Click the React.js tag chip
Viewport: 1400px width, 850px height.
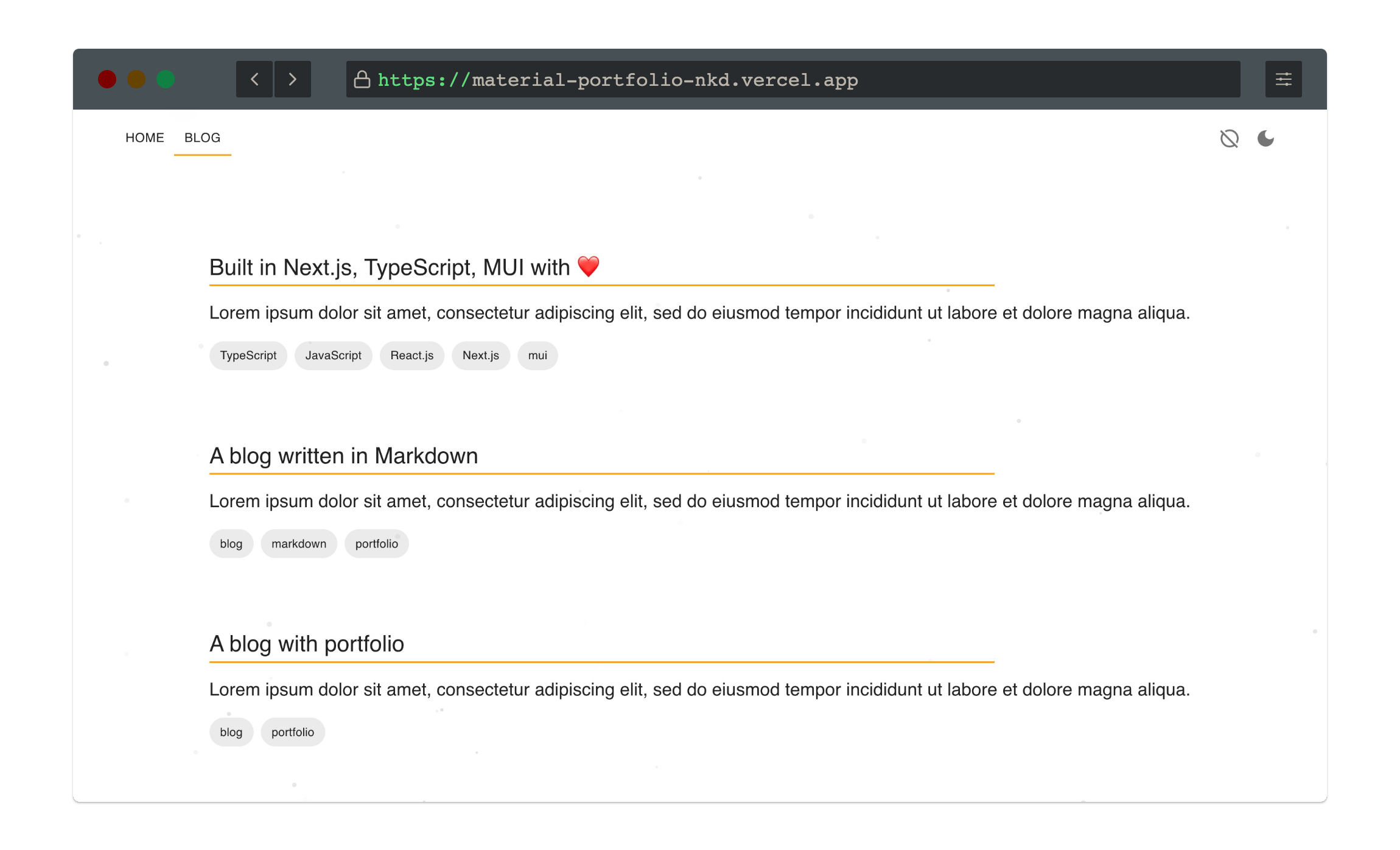coord(411,356)
